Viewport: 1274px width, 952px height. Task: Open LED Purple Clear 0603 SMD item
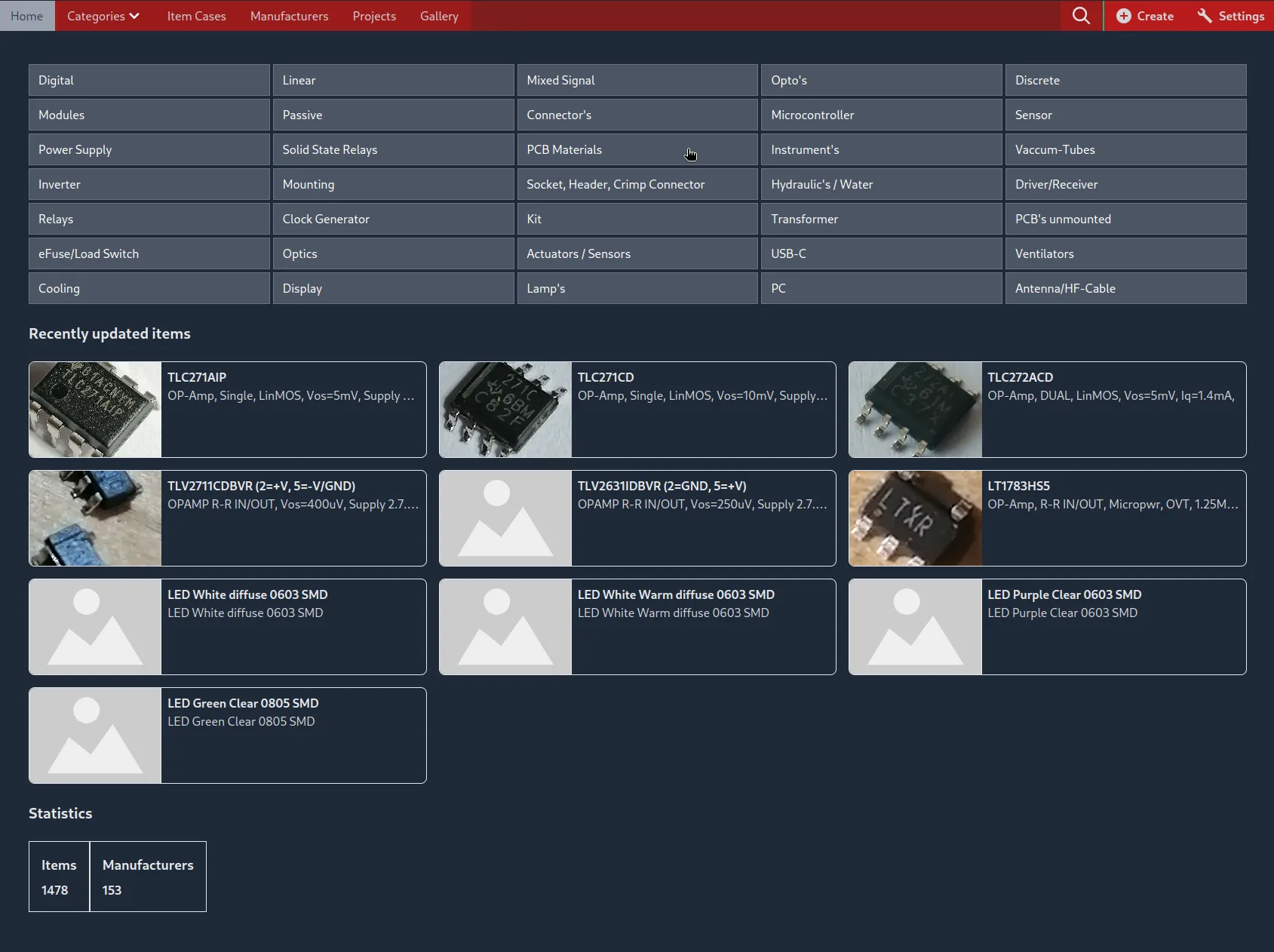pos(1064,594)
